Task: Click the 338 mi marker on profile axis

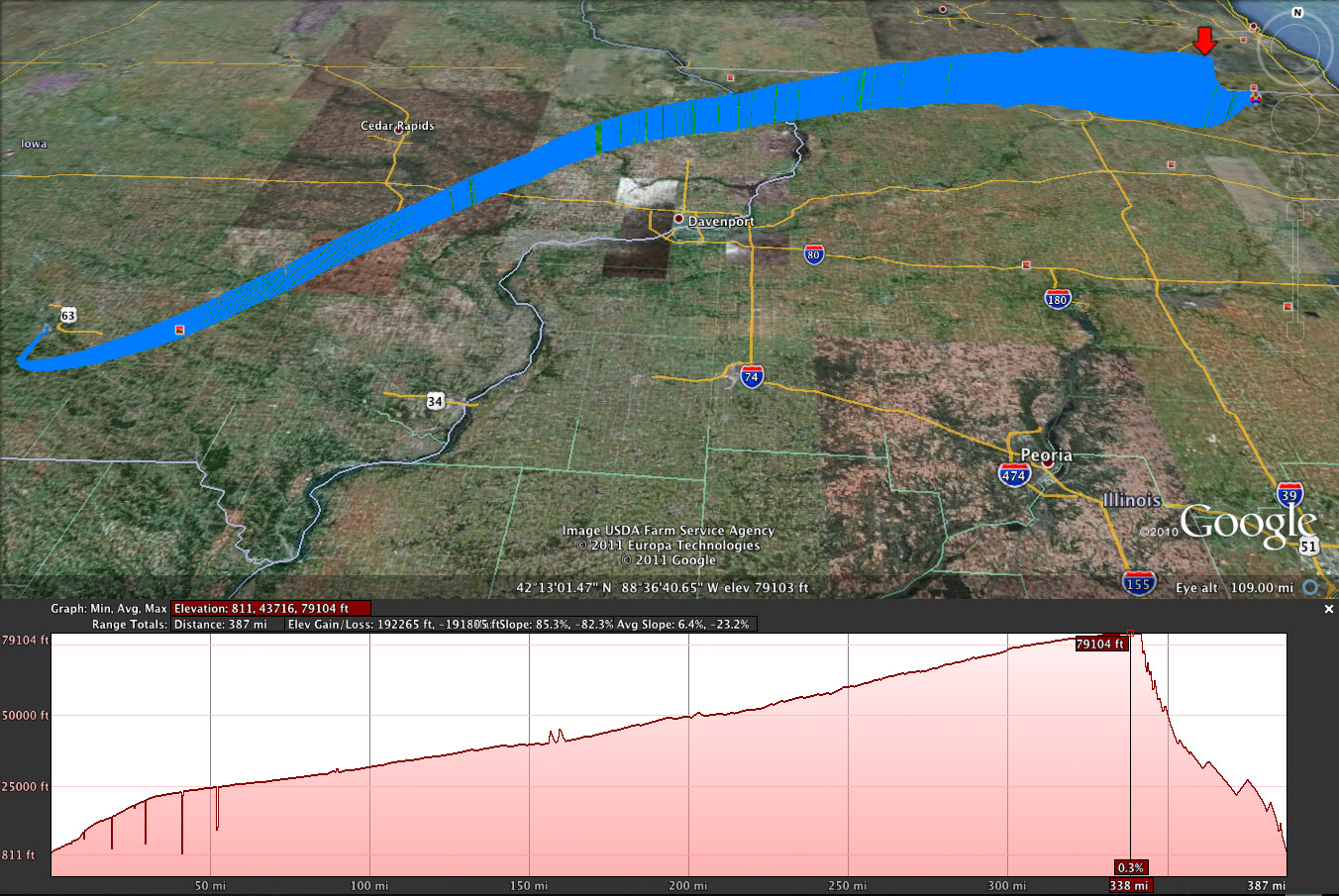Action: pos(1128,885)
